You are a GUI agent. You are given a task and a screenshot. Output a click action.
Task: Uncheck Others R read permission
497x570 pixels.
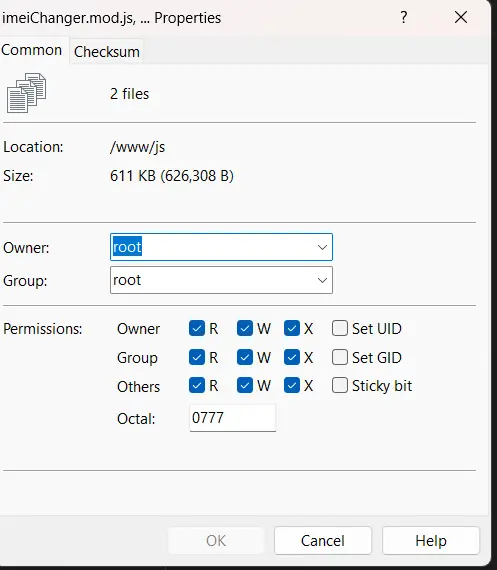coord(197,385)
